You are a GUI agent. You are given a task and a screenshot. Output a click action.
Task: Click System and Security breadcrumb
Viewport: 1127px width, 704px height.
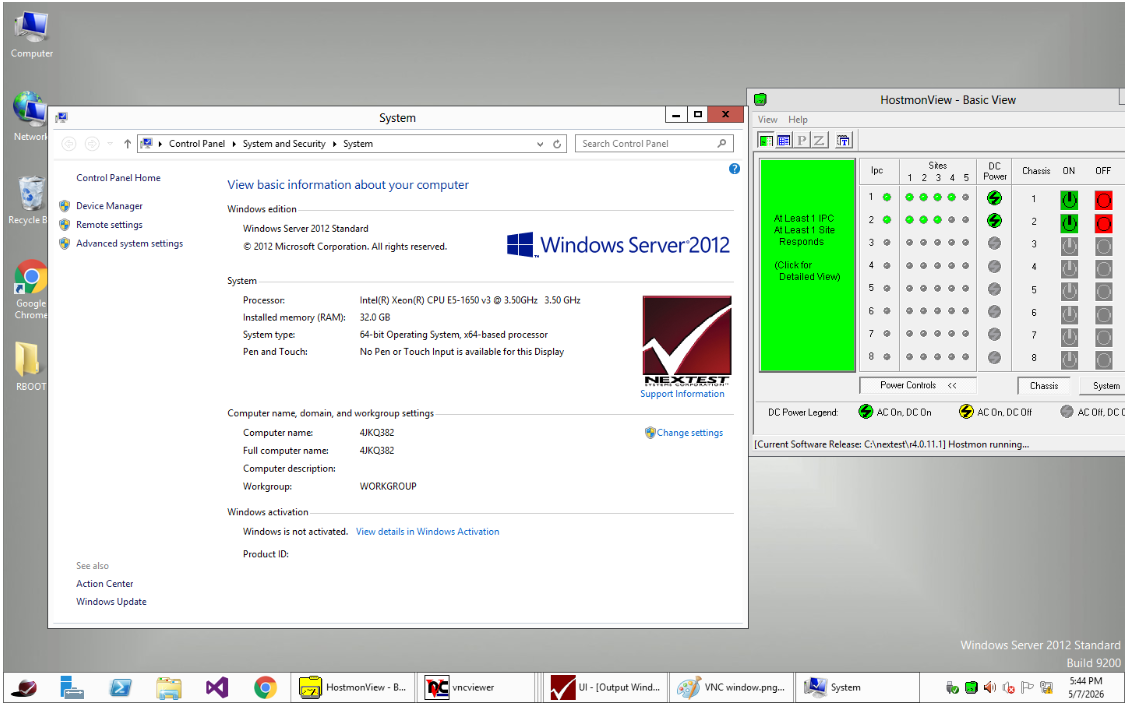tap(284, 144)
